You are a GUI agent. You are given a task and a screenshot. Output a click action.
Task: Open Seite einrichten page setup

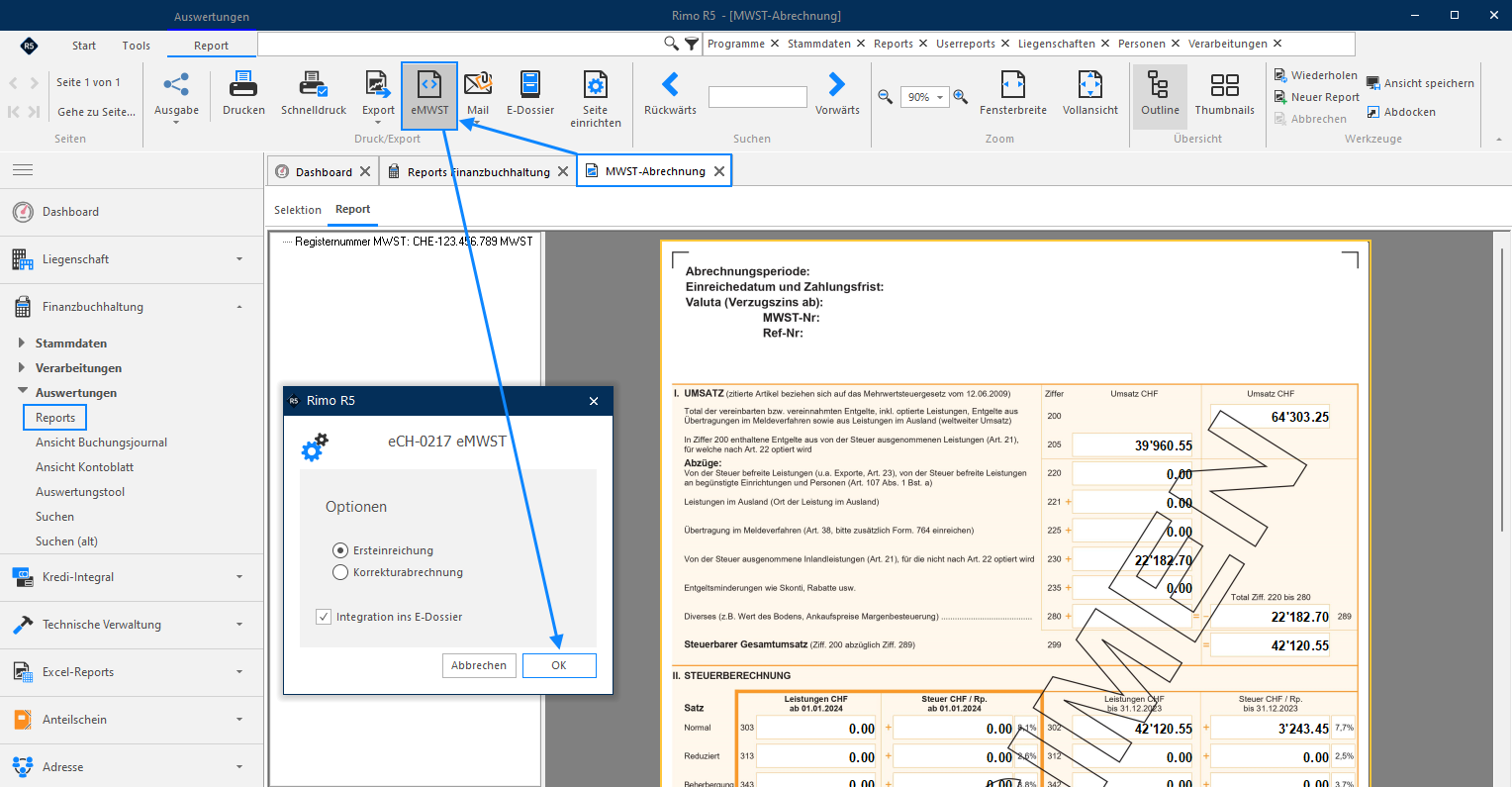pyautogui.click(x=596, y=99)
